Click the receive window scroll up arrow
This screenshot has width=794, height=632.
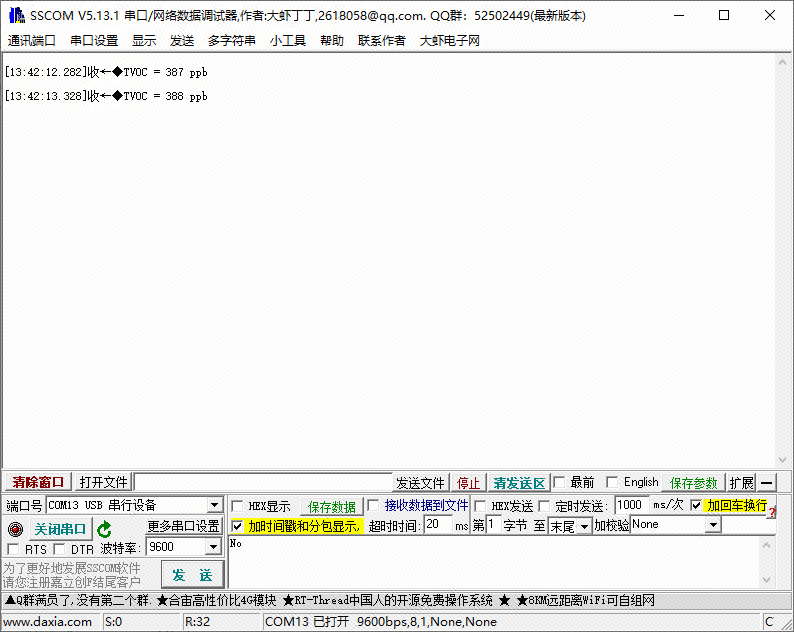pyautogui.click(x=782, y=62)
